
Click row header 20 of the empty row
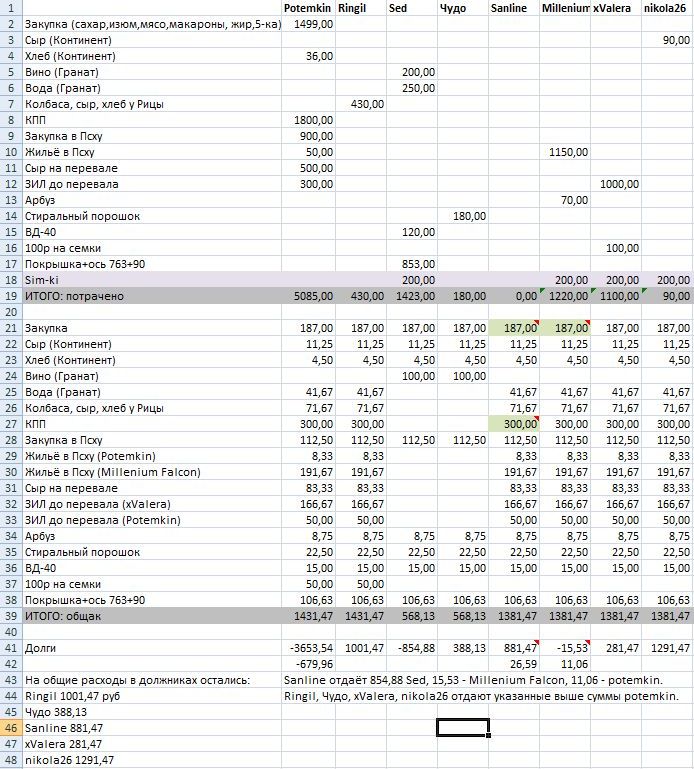coord(11,312)
